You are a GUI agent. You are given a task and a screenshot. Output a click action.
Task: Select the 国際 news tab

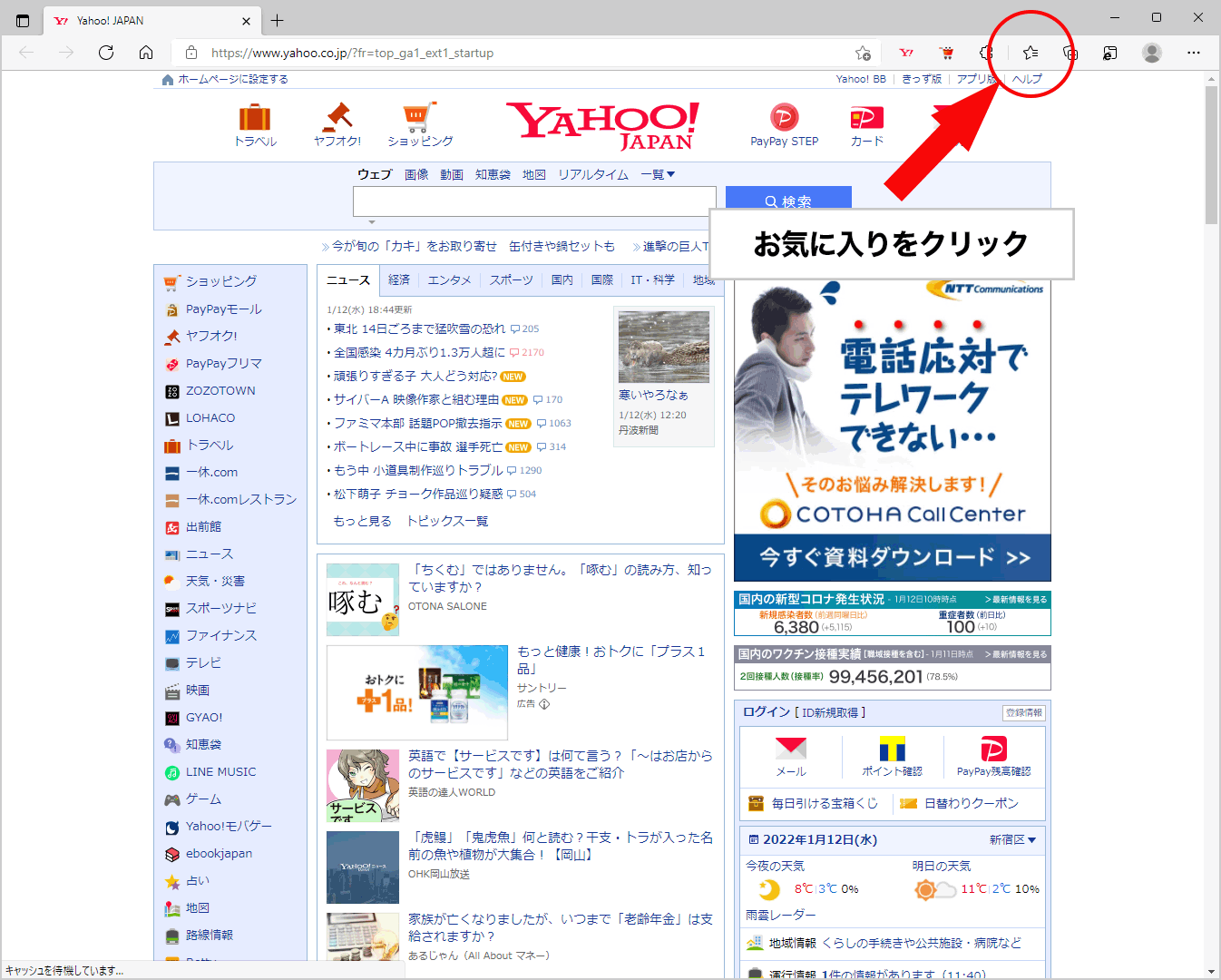[x=602, y=279]
